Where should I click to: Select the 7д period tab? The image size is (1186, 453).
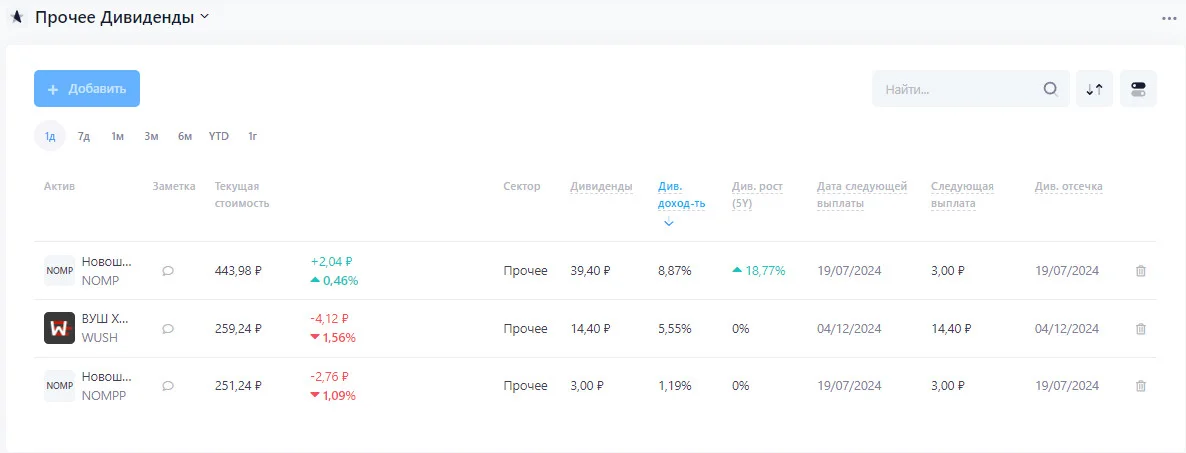tap(84, 136)
